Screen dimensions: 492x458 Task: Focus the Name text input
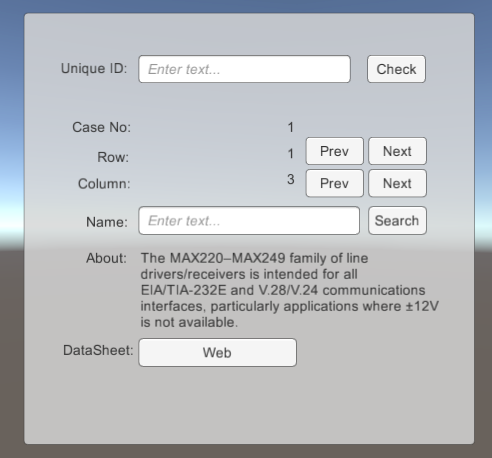249,221
